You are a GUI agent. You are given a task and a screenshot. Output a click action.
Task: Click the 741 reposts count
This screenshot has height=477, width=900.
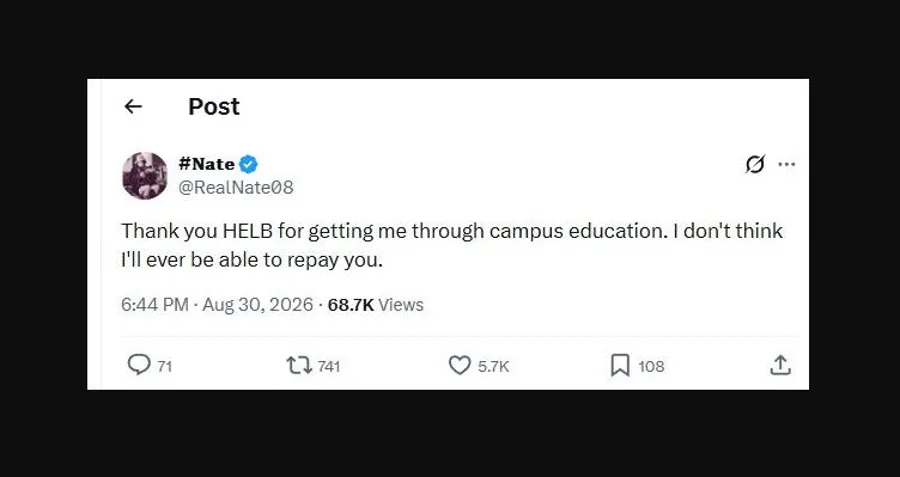(329, 366)
